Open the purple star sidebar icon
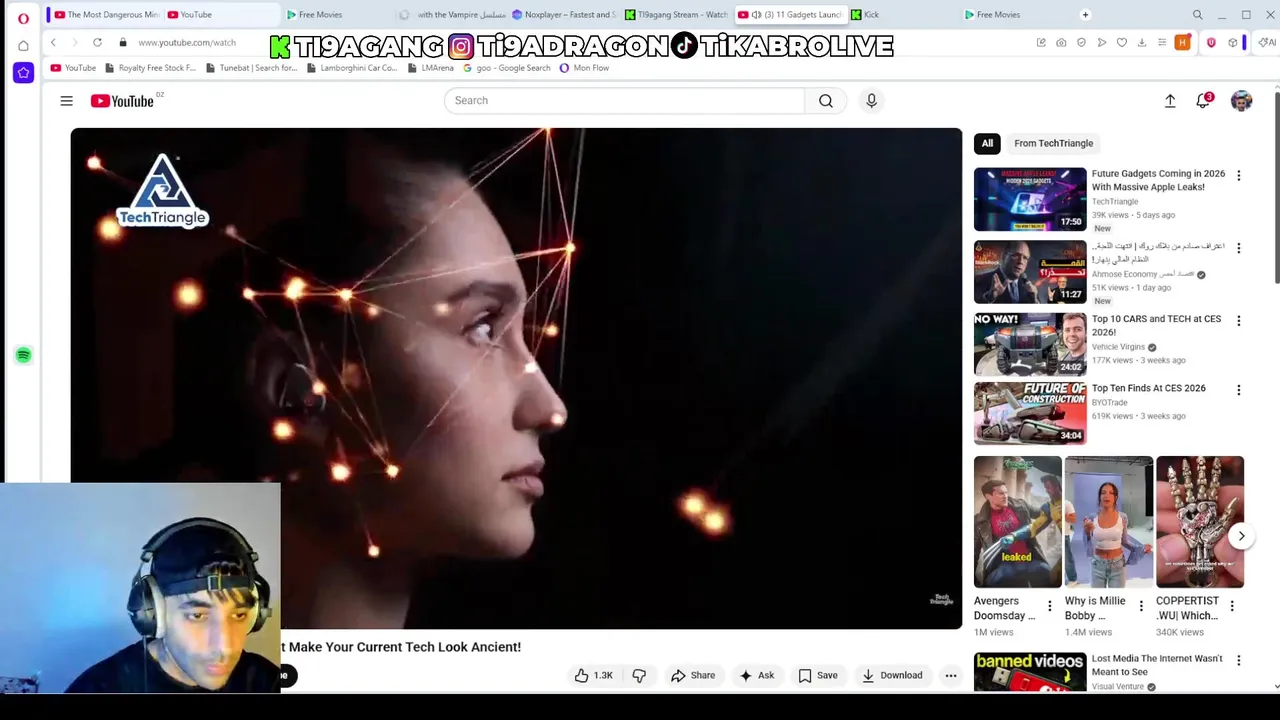The height and width of the screenshot is (720, 1280). (x=23, y=72)
